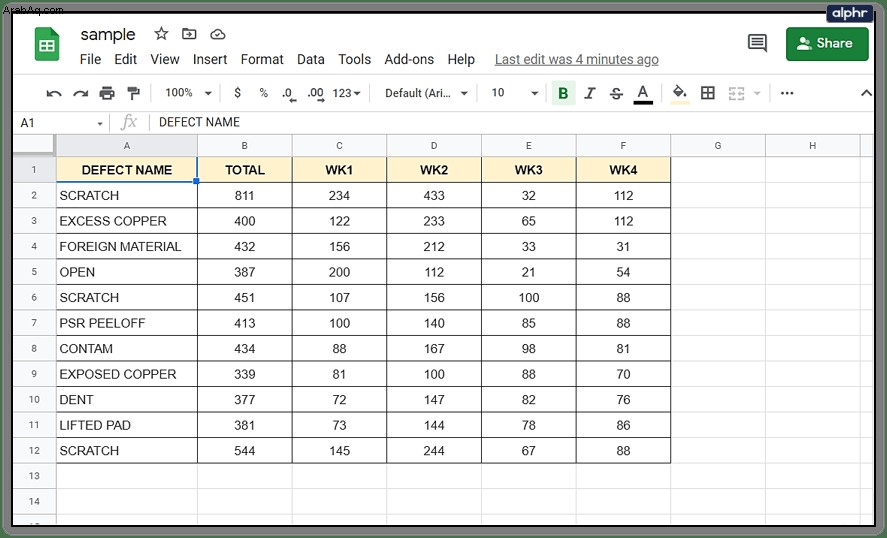Select the CONTAM cell
The height and width of the screenshot is (538, 887).
(127, 348)
